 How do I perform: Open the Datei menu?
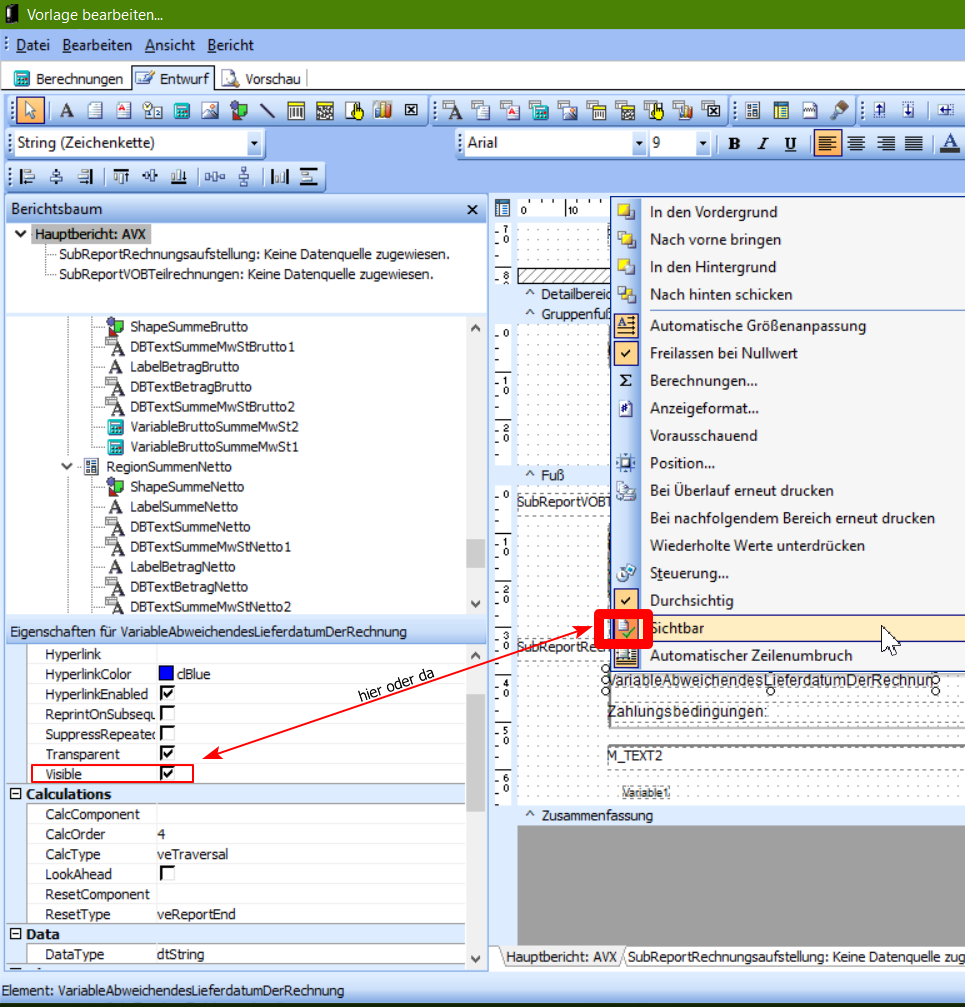coord(33,45)
